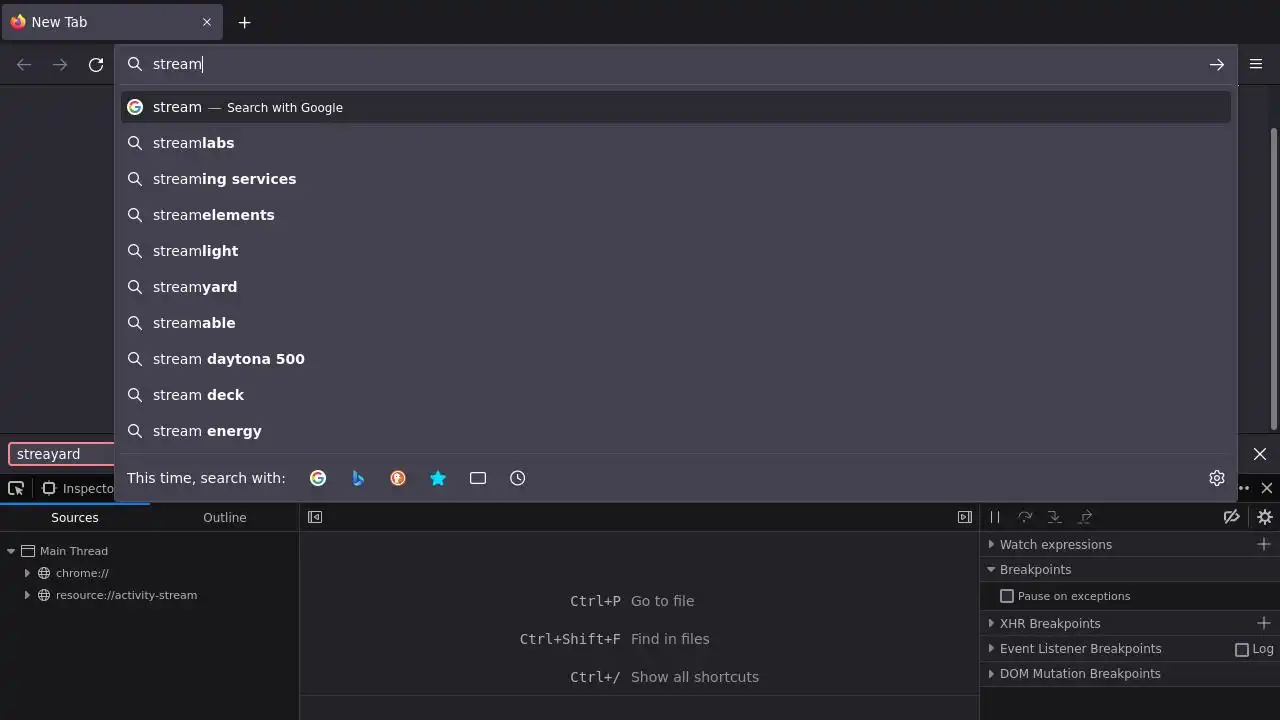Screen dimensions: 1280x720
Task: Expand resource://activity-stream node
Action: (27, 595)
